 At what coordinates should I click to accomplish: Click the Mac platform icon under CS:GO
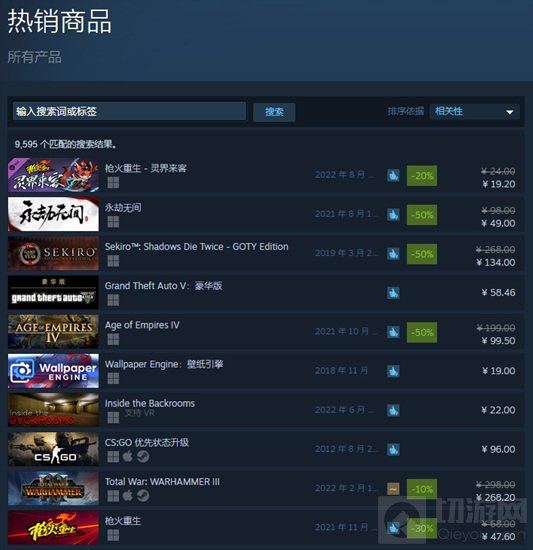128,456
